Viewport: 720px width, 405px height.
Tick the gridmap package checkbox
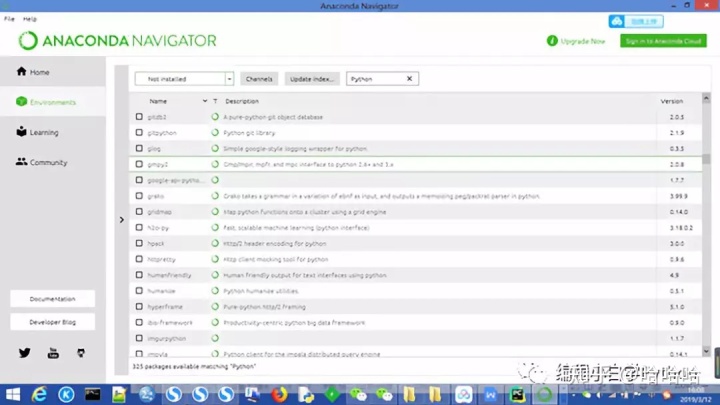(x=139, y=212)
